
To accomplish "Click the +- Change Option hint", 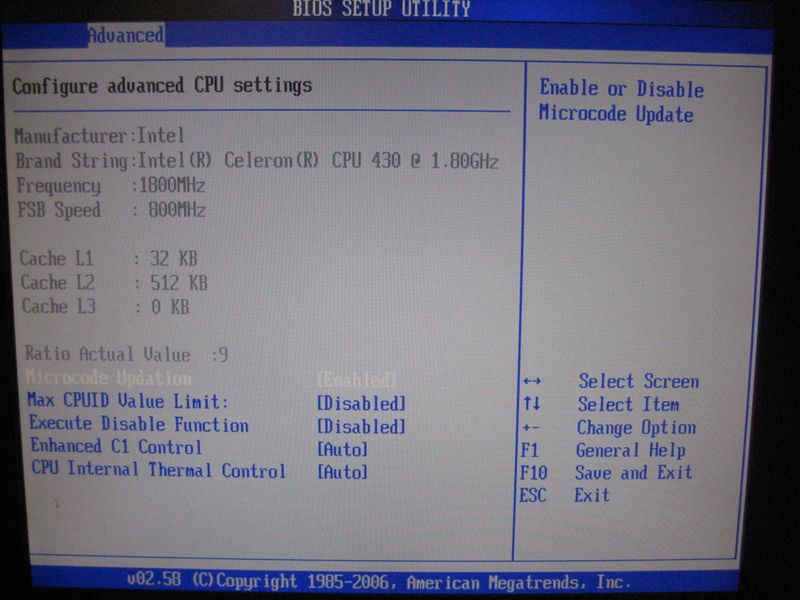I will coord(610,428).
